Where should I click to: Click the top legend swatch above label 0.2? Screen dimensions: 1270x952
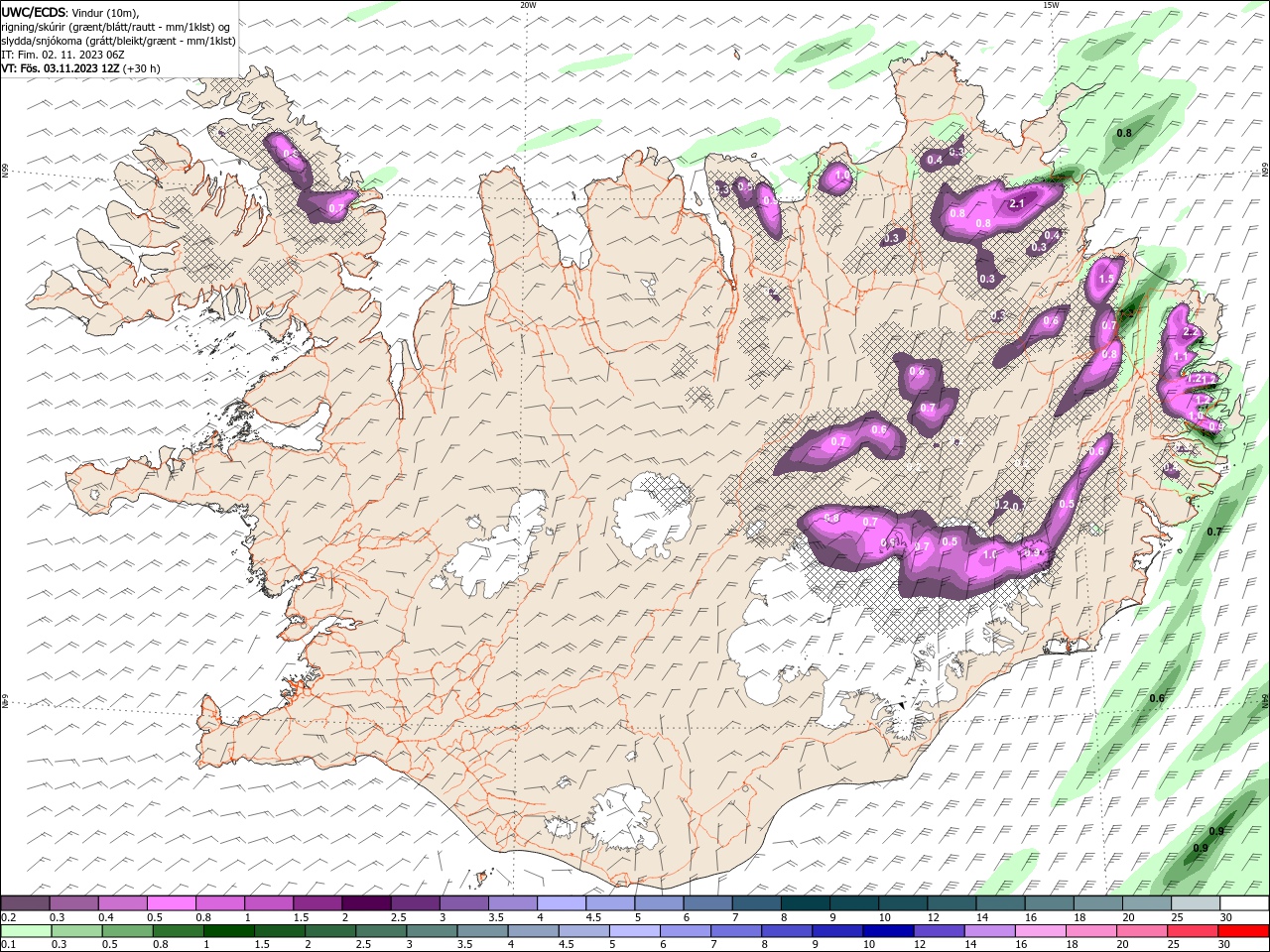[x=25, y=903]
